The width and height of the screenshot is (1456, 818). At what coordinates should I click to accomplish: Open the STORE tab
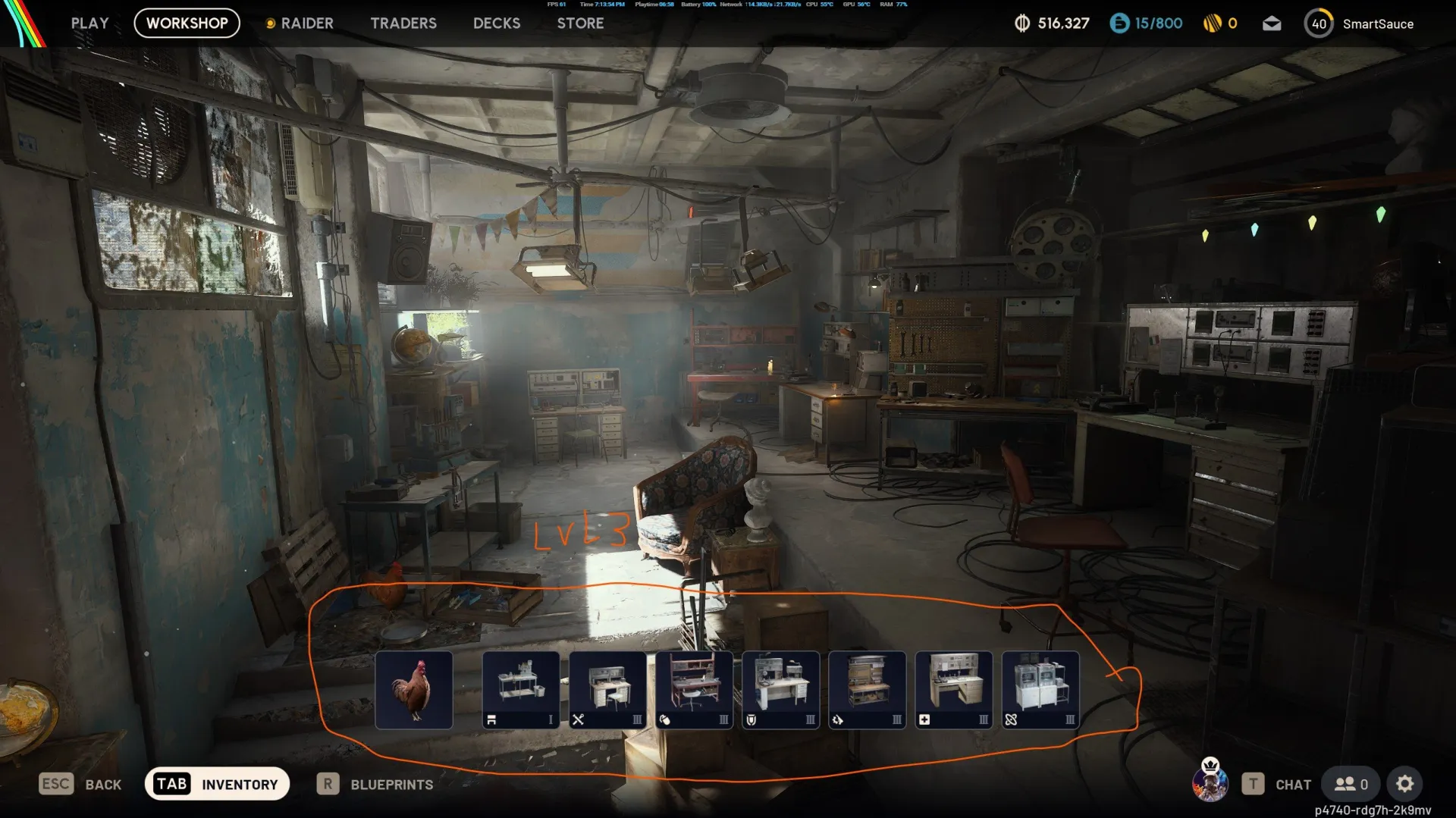pyautogui.click(x=580, y=24)
